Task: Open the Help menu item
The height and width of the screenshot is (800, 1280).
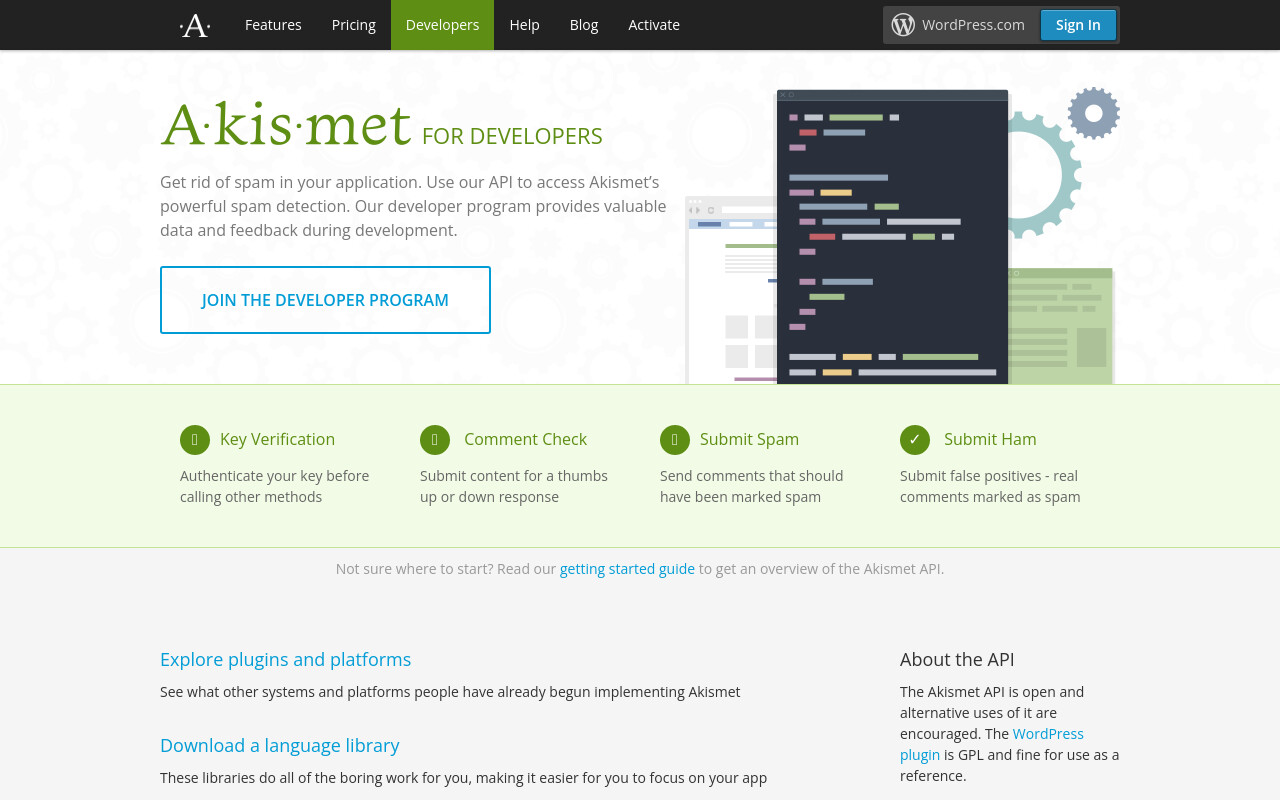Action: coord(524,25)
